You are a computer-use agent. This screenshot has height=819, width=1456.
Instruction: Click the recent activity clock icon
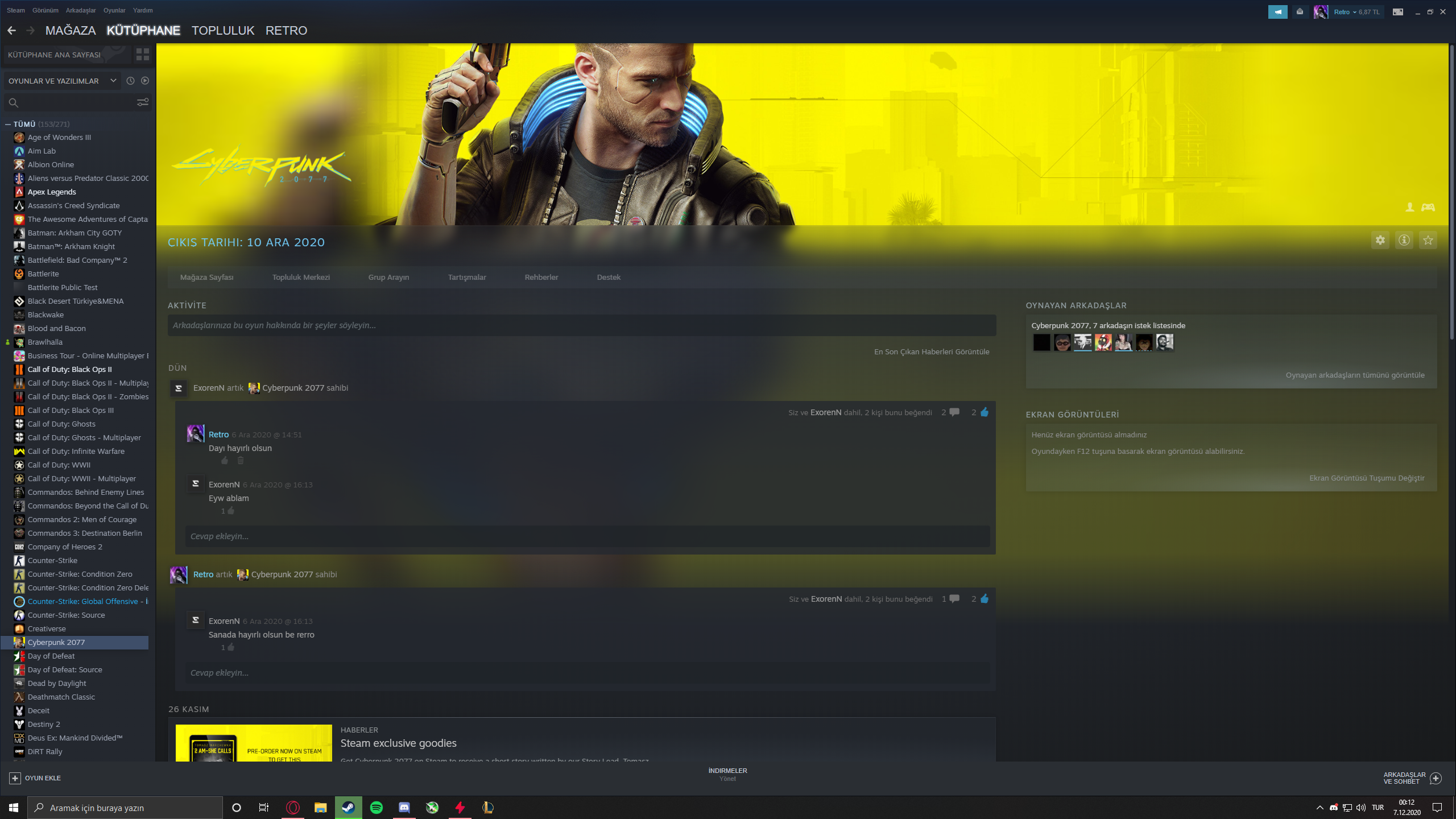(x=130, y=81)
